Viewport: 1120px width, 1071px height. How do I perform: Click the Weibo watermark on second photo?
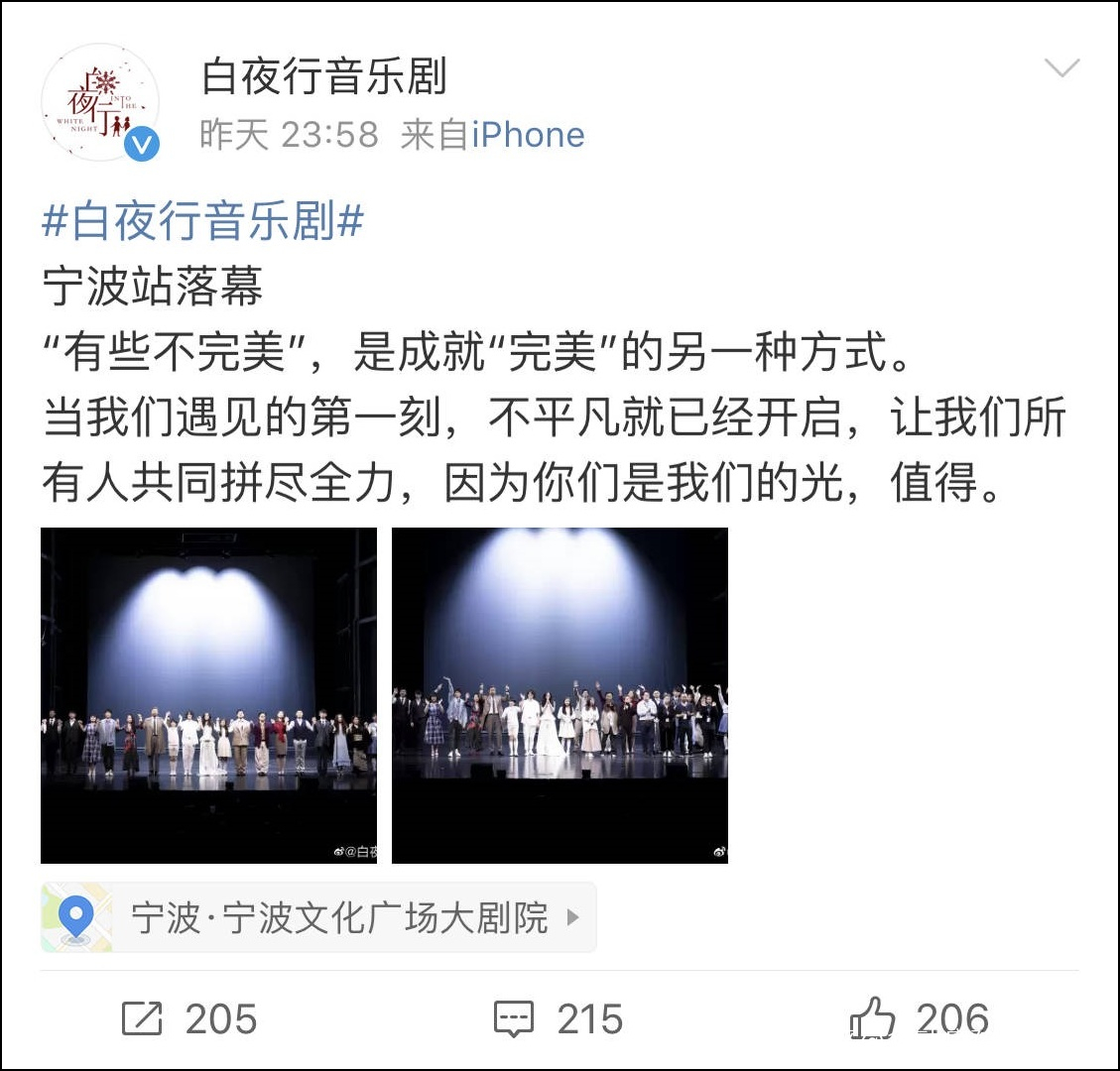(x=719, y=851)
